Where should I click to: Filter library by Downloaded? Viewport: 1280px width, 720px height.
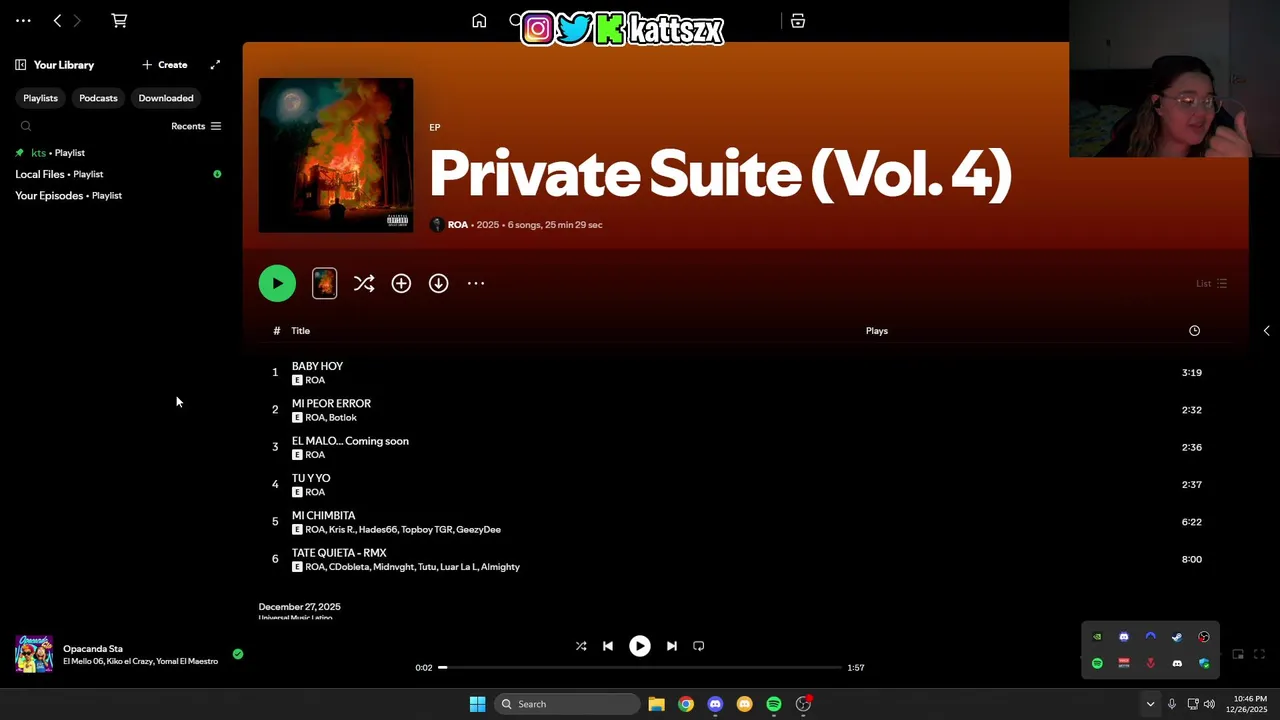pyautogui.click(x=166, y=98)
